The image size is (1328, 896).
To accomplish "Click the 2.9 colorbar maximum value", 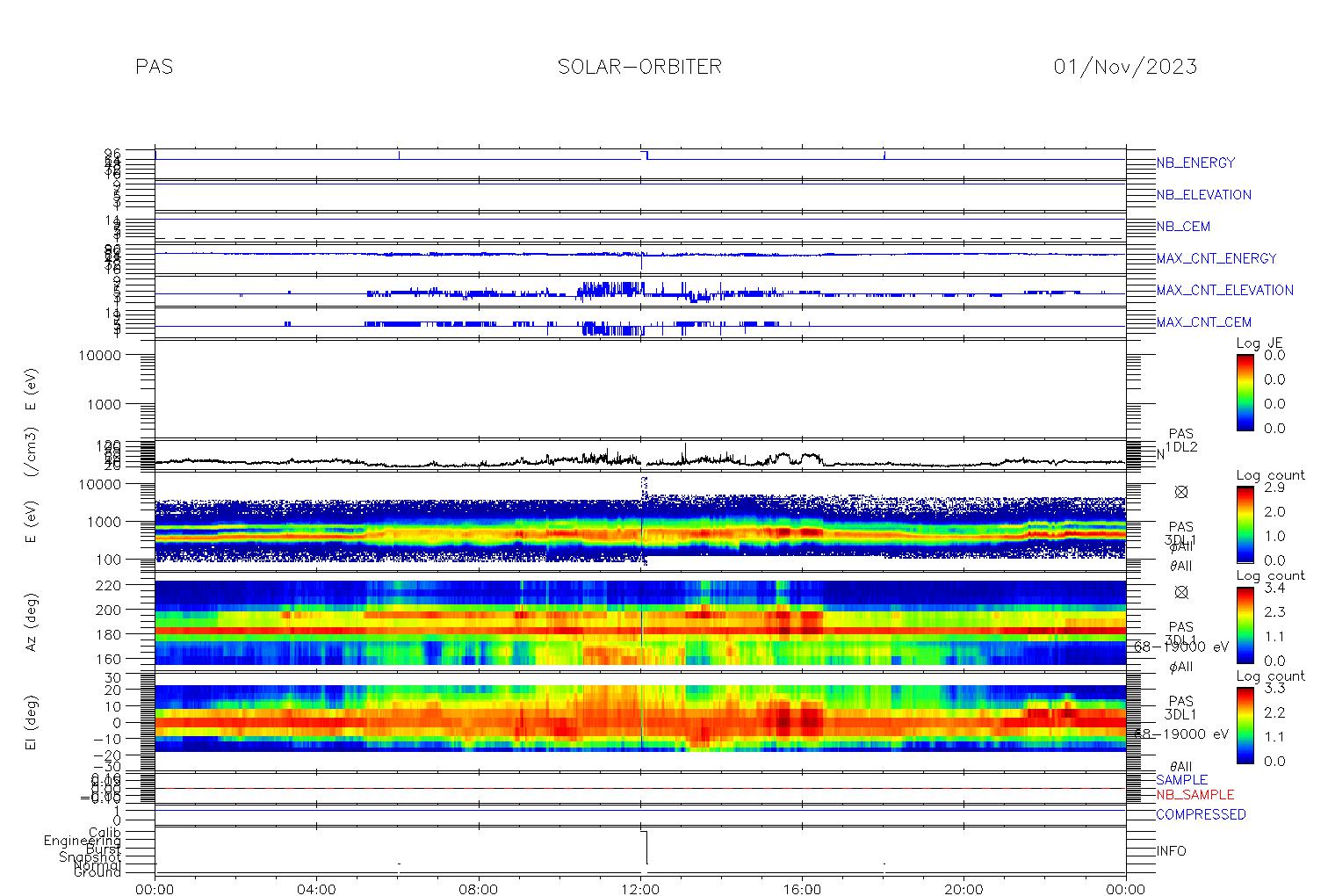I will pyautogui.click(x=1274, y=487).
